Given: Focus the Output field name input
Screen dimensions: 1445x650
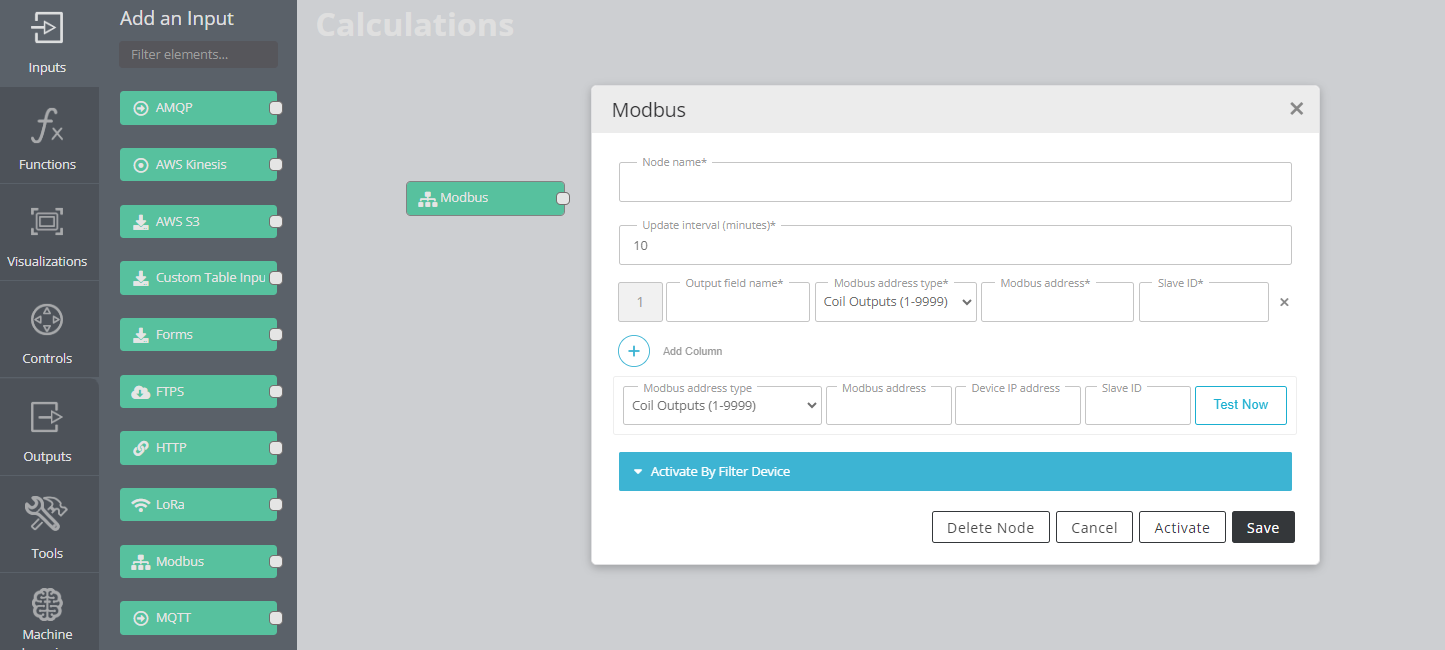Looking at the screenshot, I should click(x=738, y=302).
